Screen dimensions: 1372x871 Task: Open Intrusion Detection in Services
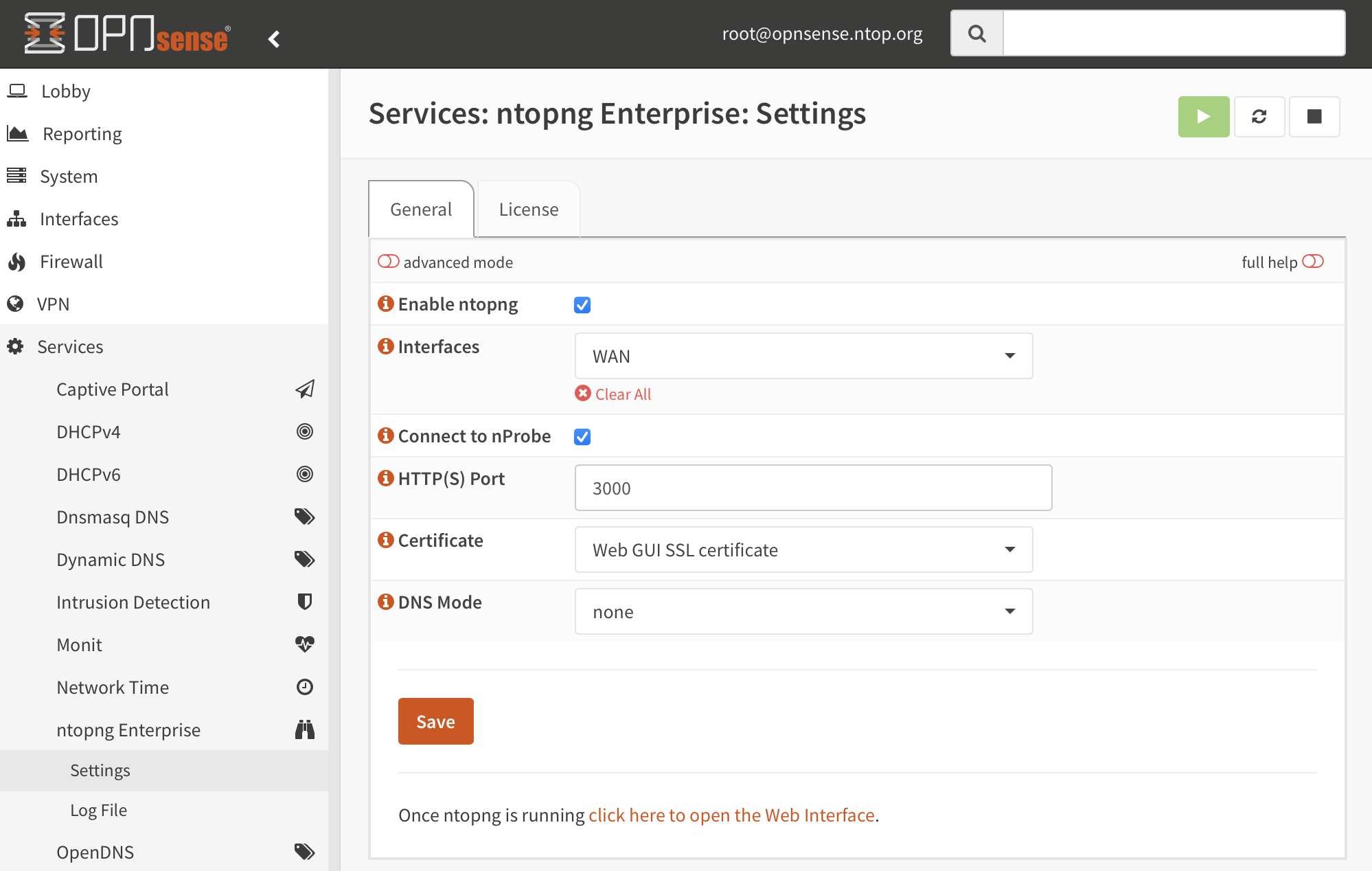pos(133,602)
